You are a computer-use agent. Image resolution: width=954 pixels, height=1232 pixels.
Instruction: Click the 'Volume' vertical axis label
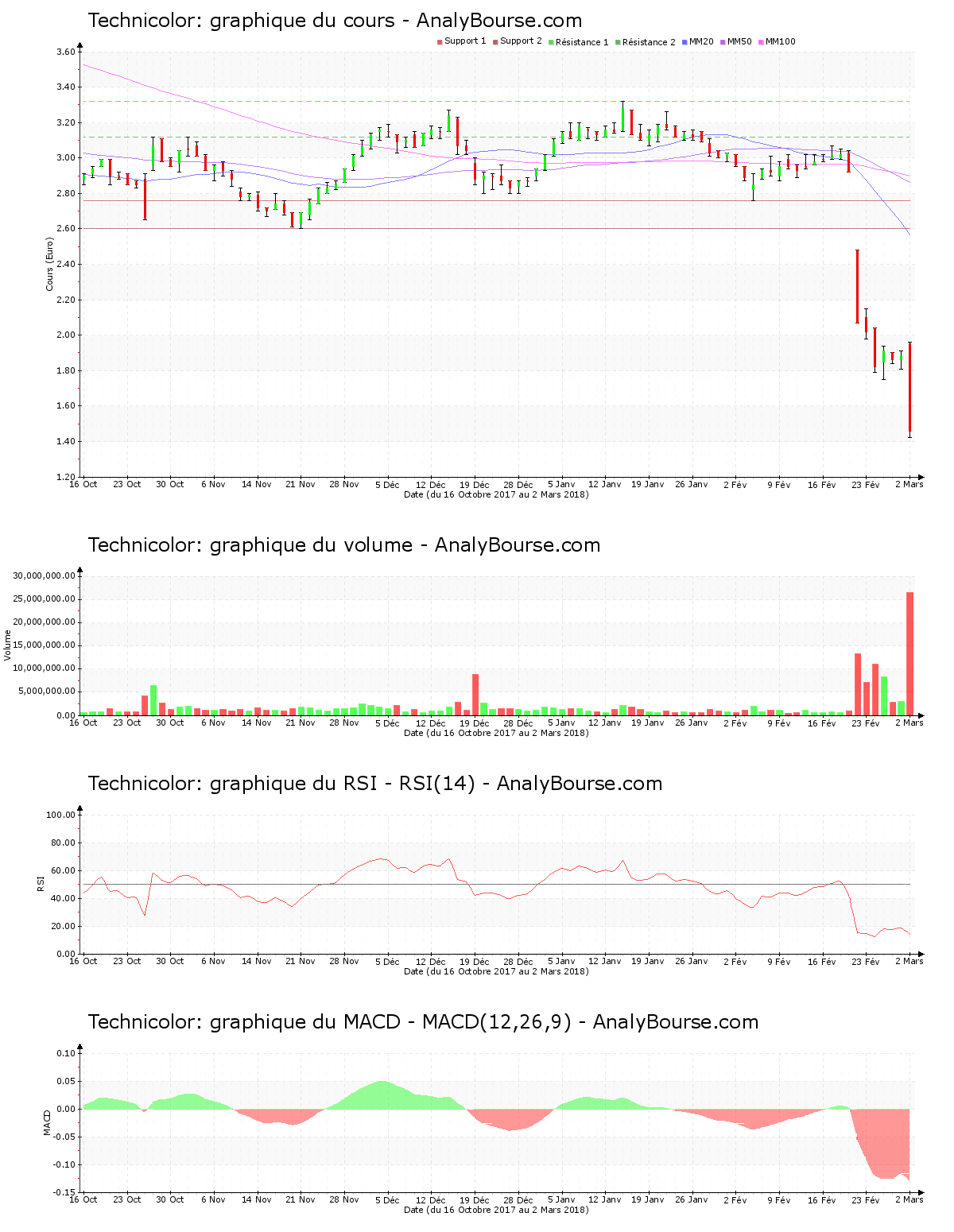coord(8,645)
